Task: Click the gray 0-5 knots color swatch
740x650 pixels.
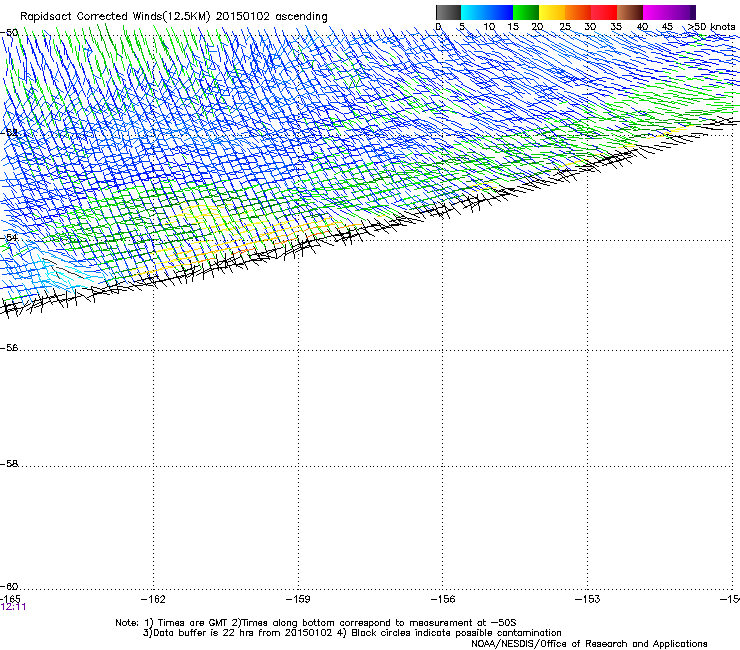Action: click(448, 12)
